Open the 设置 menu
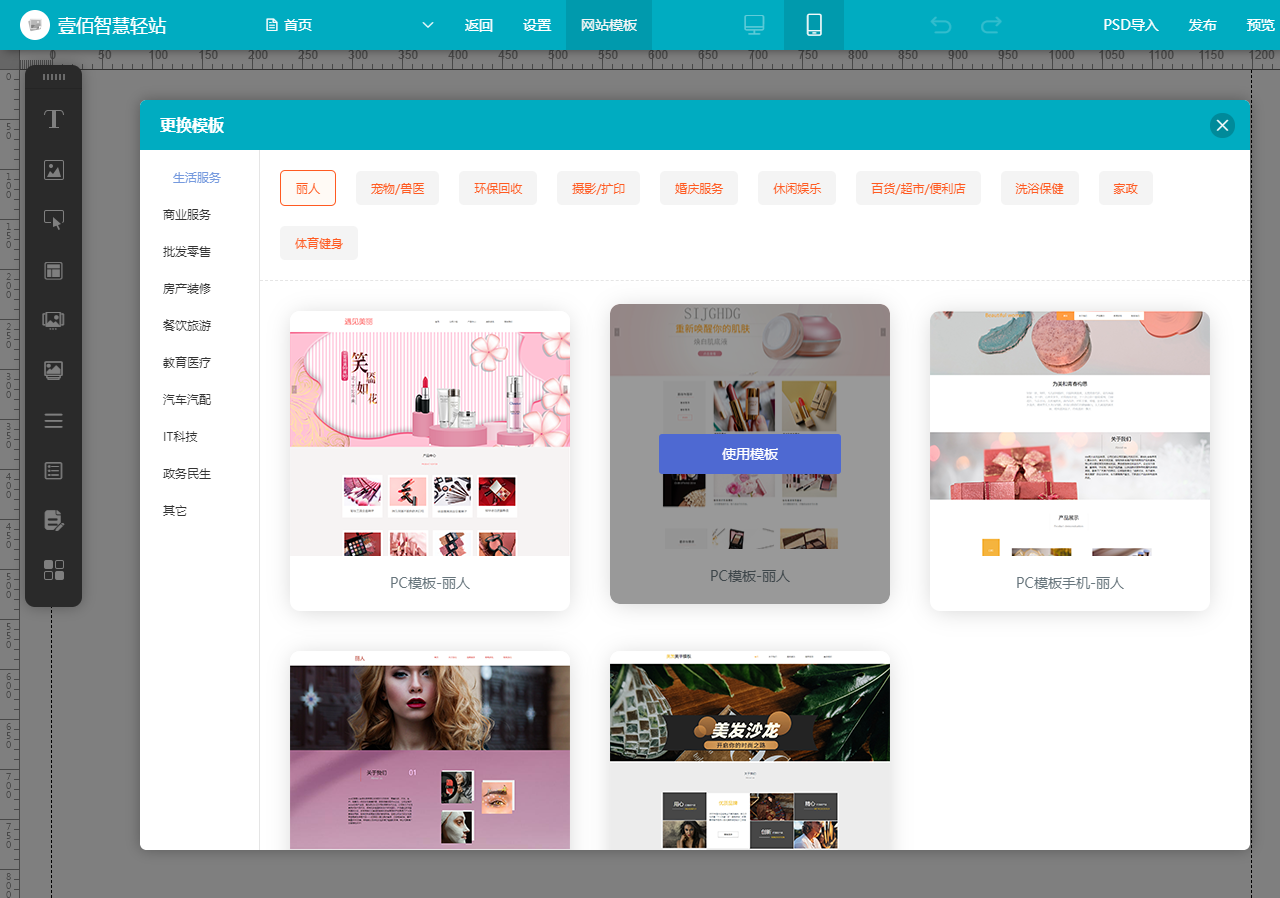Image resolution: width=1280 pixels, height=898 pixels. [537, 25]
